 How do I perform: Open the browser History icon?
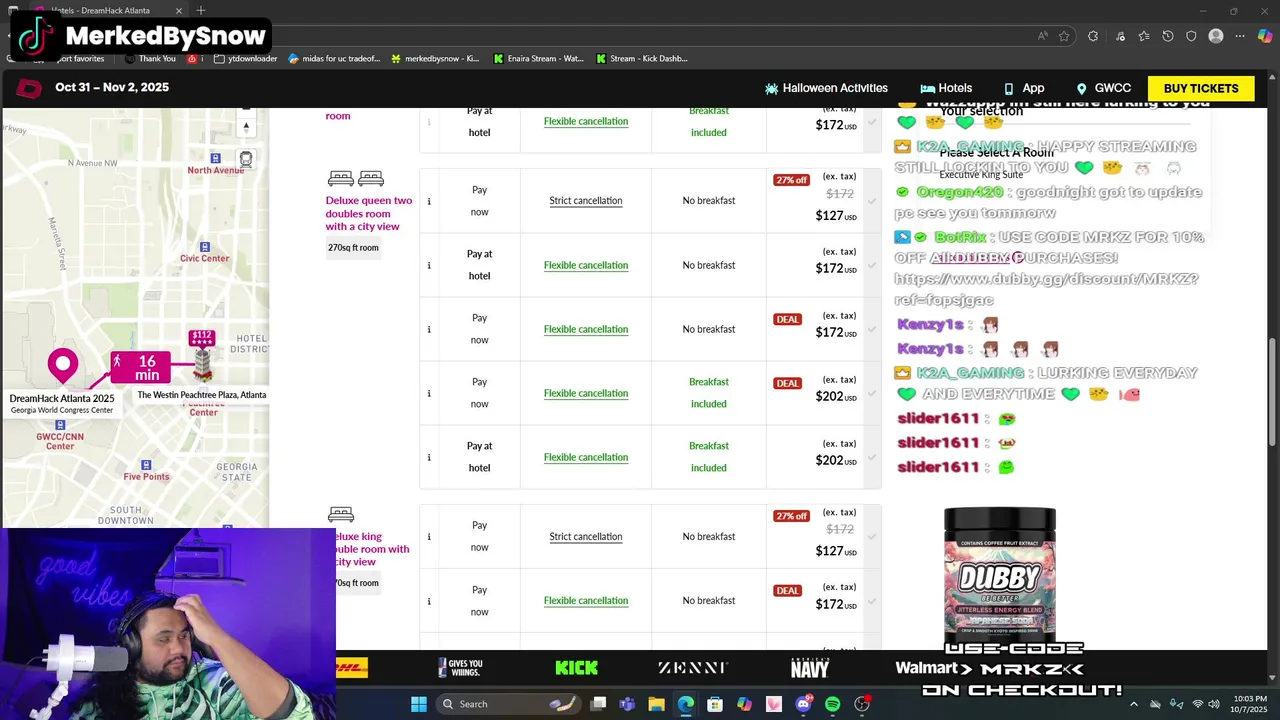[x=1167, y=36]
